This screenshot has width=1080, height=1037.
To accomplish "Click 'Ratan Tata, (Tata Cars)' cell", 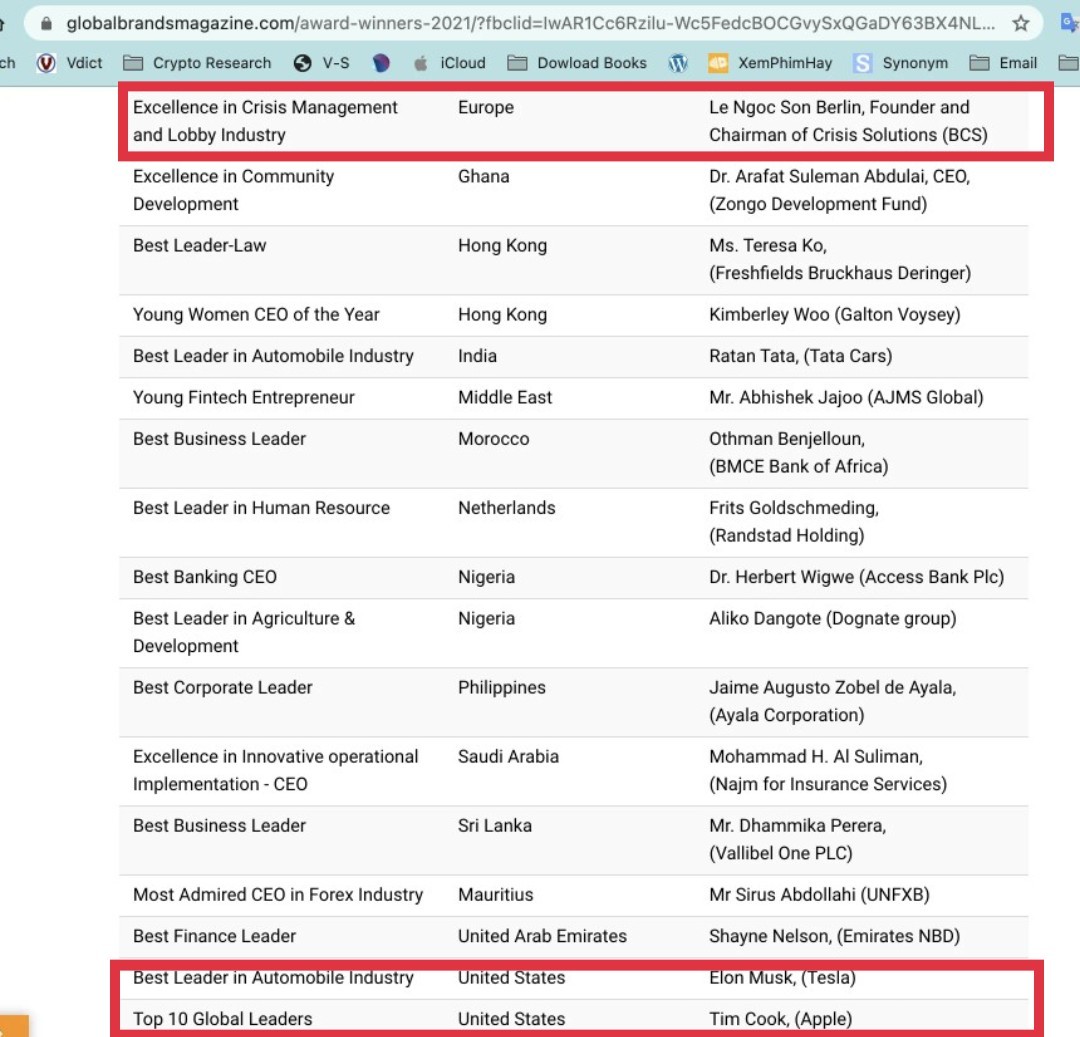I will 800,356.
